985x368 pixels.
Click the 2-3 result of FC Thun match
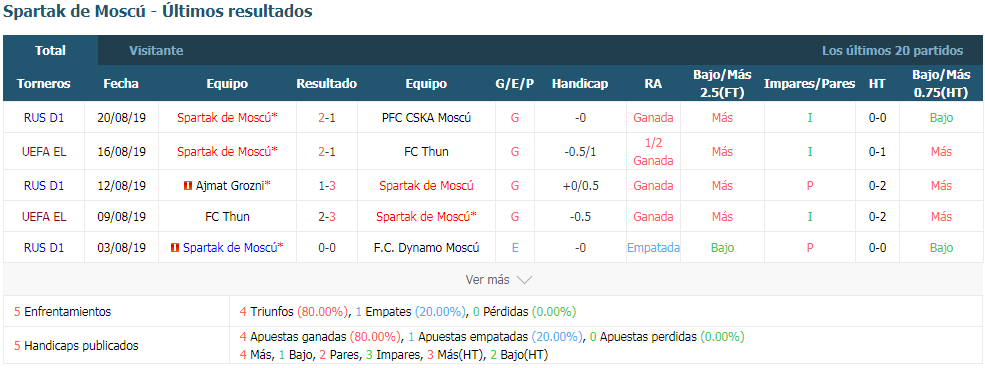(327, 217)
